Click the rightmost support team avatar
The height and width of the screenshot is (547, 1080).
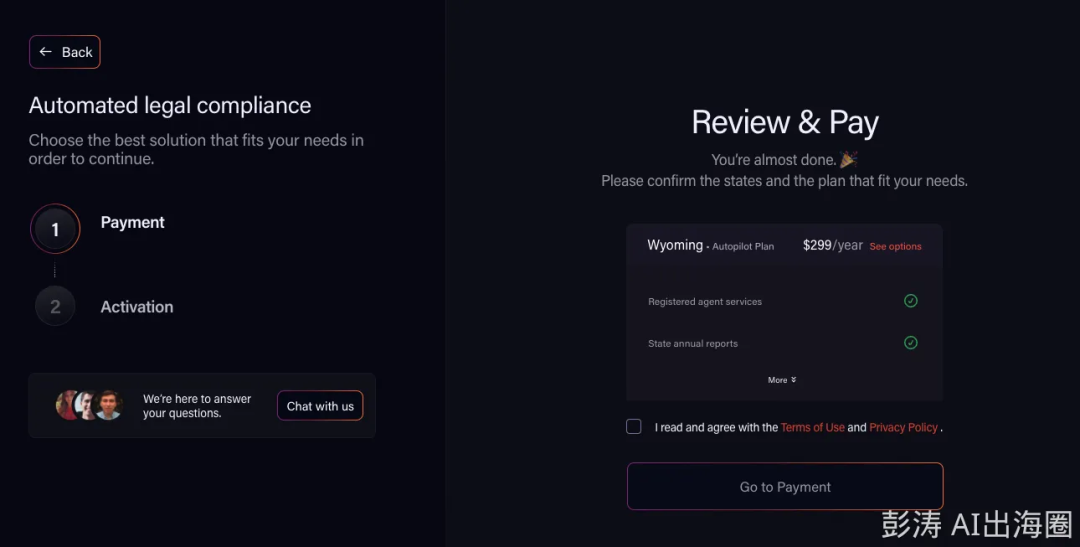[108, 405]
